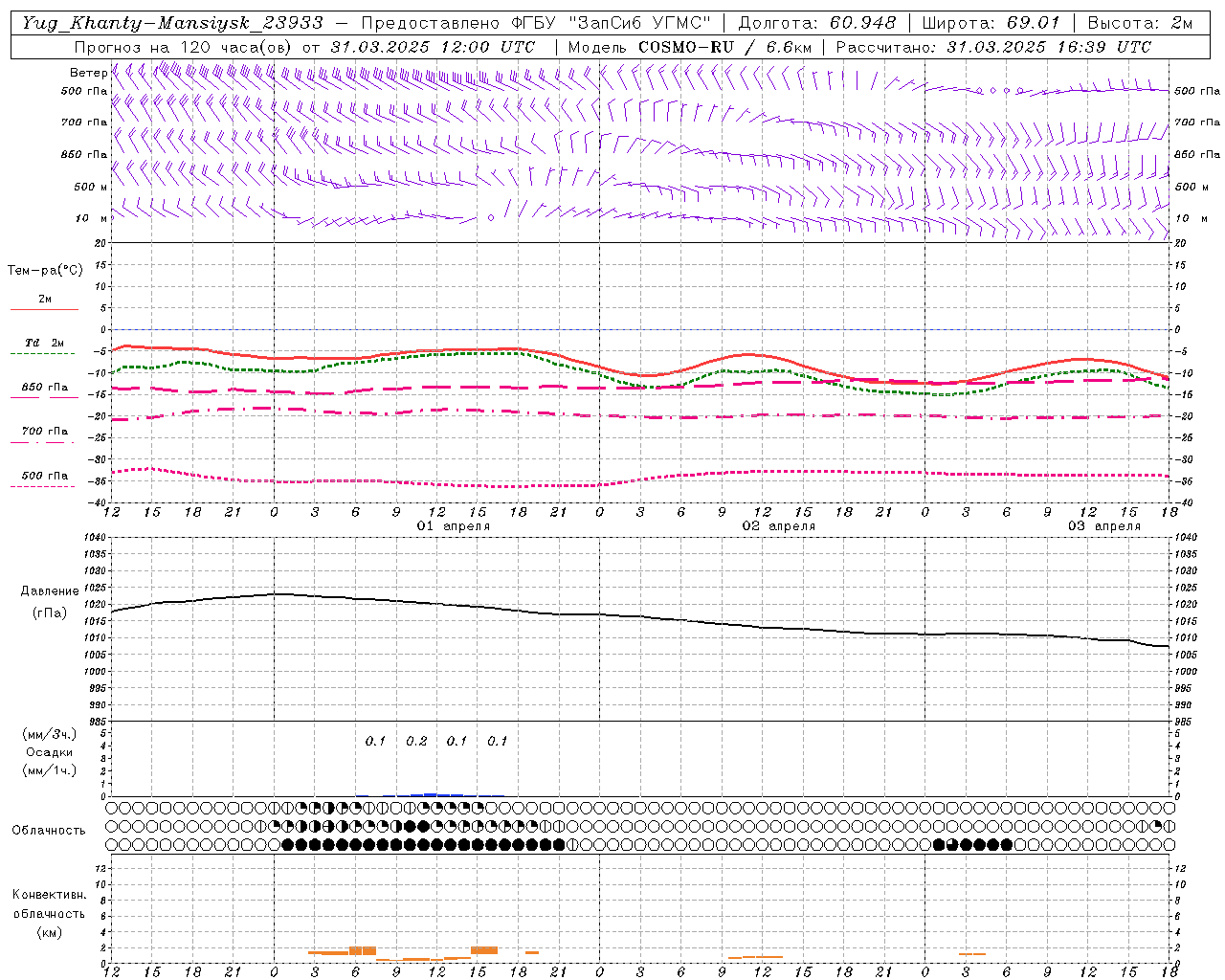This screenshot has height=980, width=1225.
Task: Click the (гПа) unit label under Давление
Action: (50, 612)
